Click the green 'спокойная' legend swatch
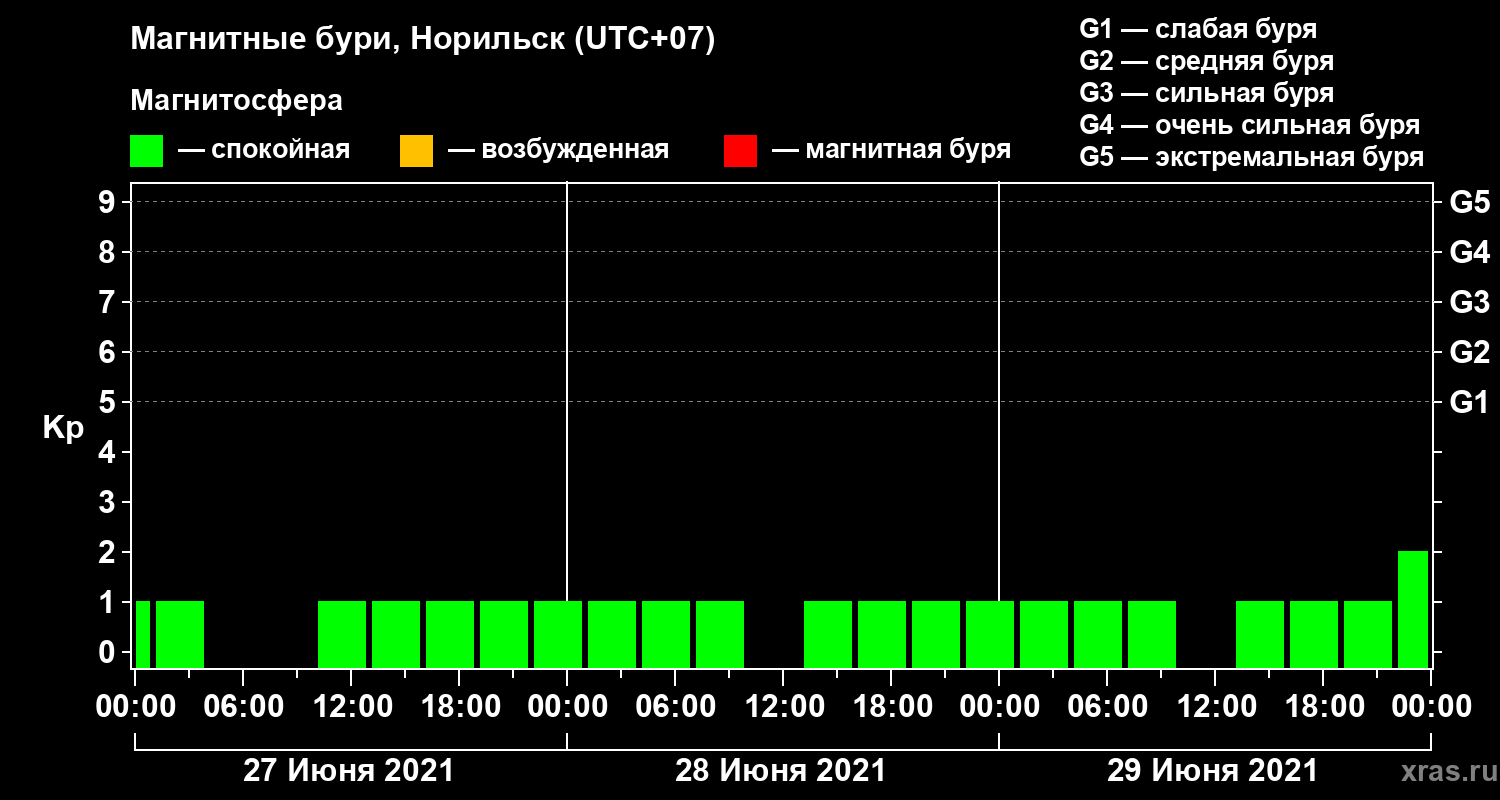The height and width of the screenshot is (800, 1500). [x=146, y=151]
